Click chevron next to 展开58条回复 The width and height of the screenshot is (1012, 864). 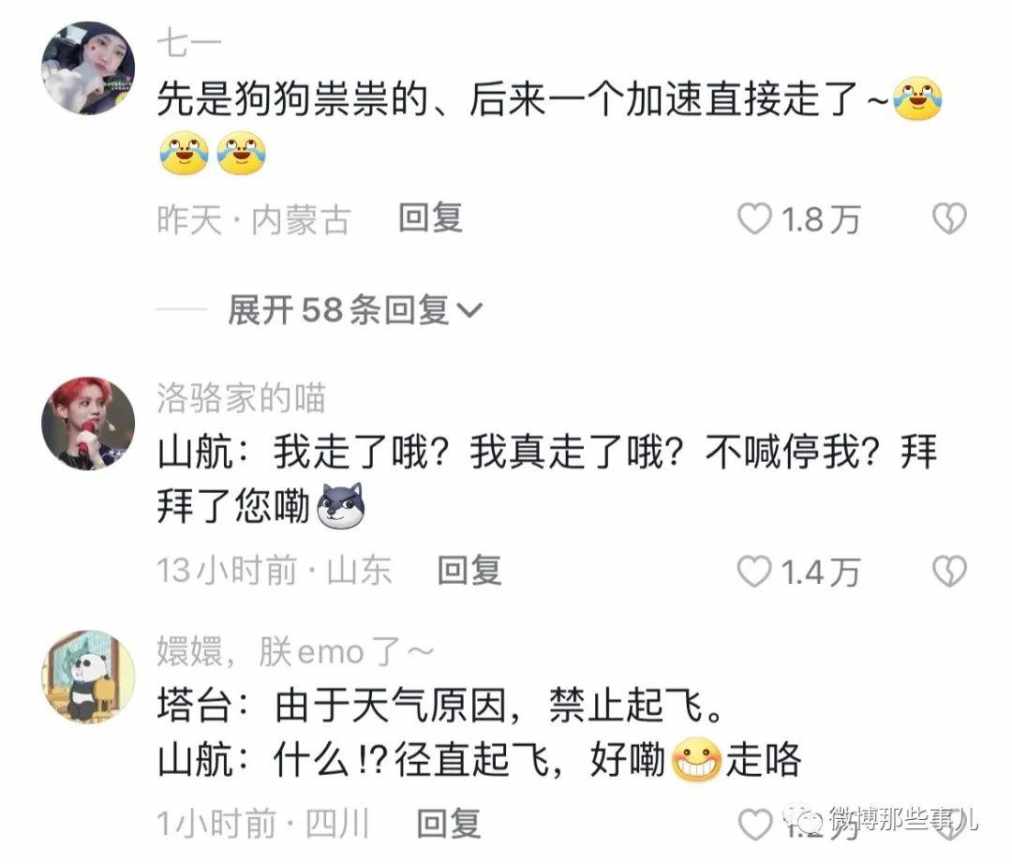[x=469, y=311]
